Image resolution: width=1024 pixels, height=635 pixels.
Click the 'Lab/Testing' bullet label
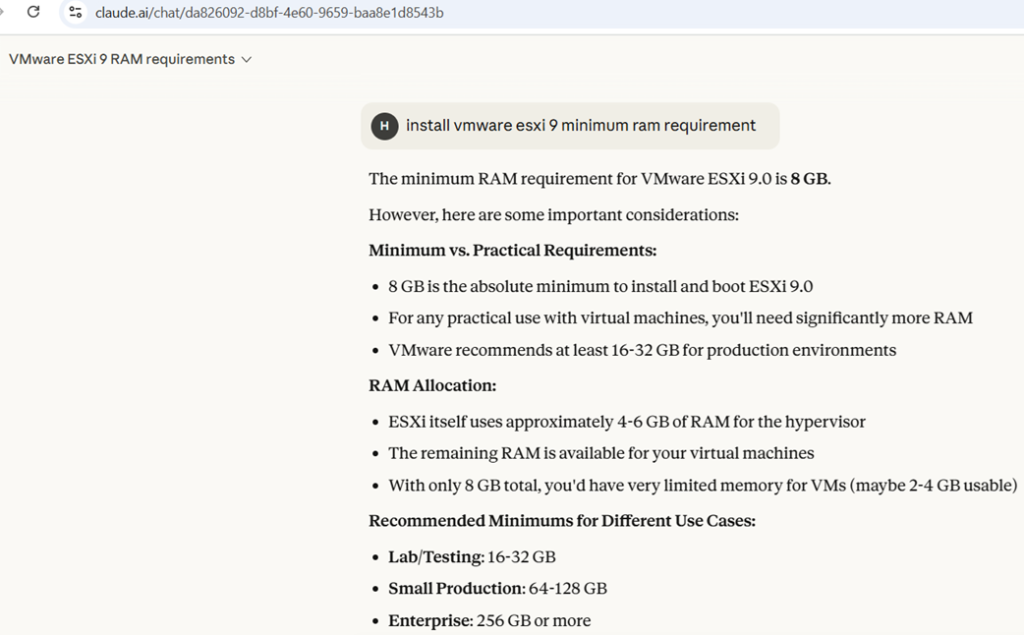tap(435, 557)
